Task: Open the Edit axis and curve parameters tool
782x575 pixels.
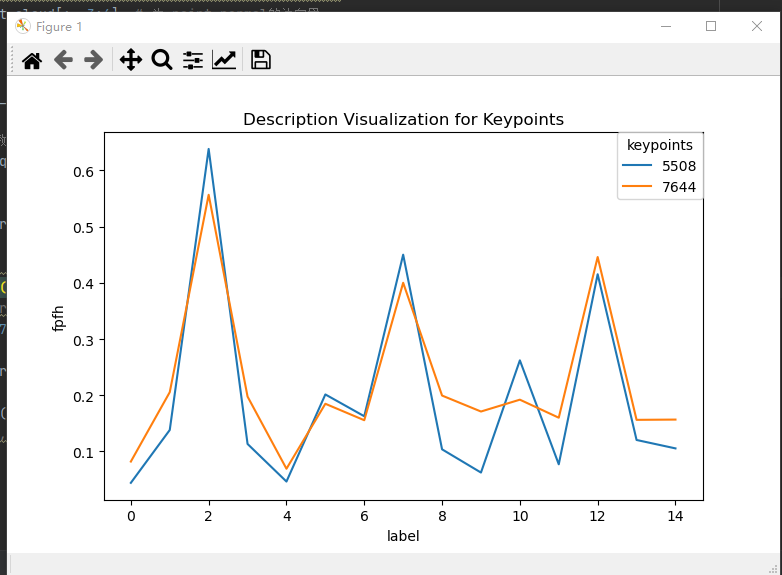Action: (224, 60)
